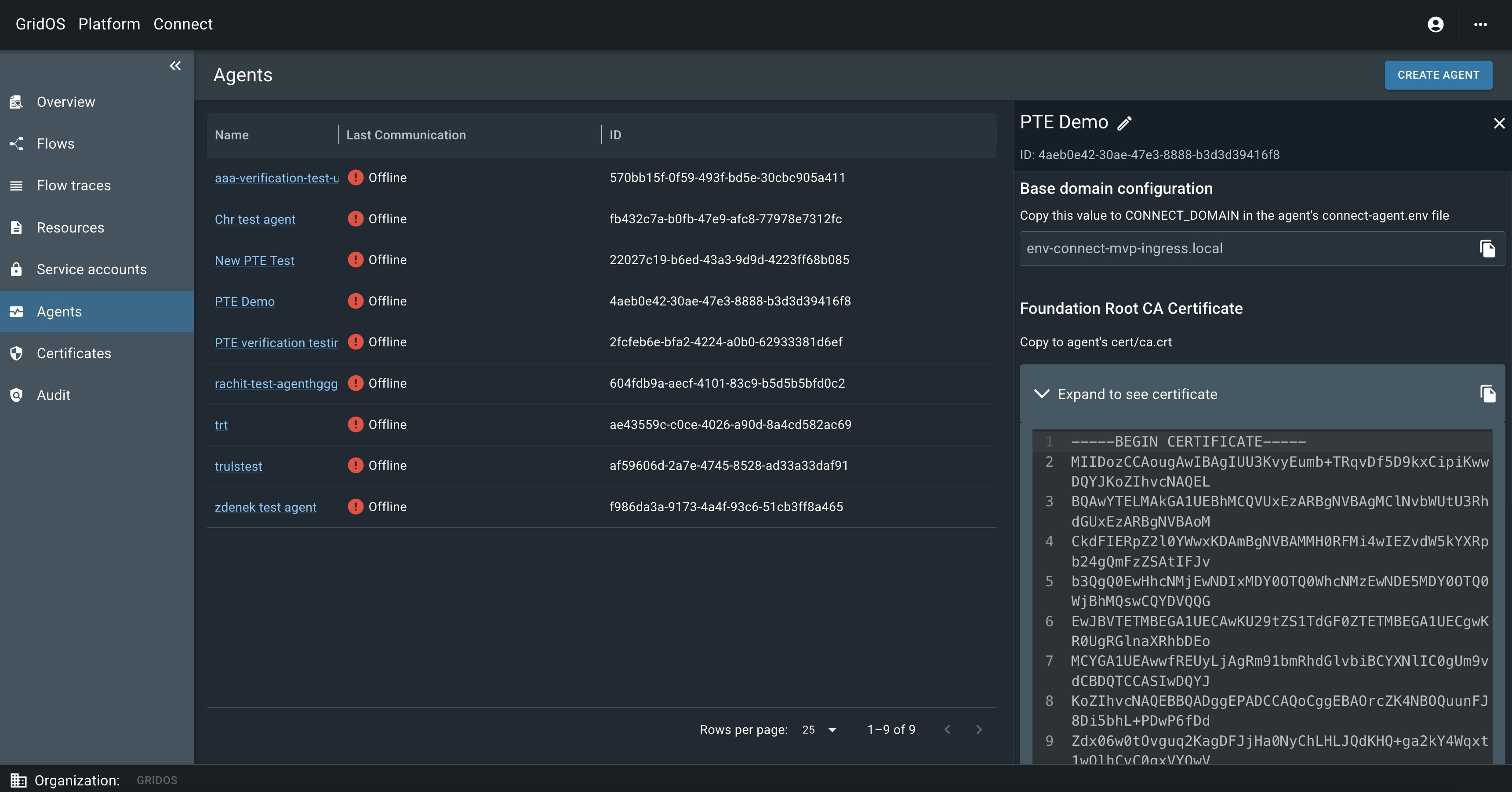Open the Rows per page dropdown

coord(819,730)
